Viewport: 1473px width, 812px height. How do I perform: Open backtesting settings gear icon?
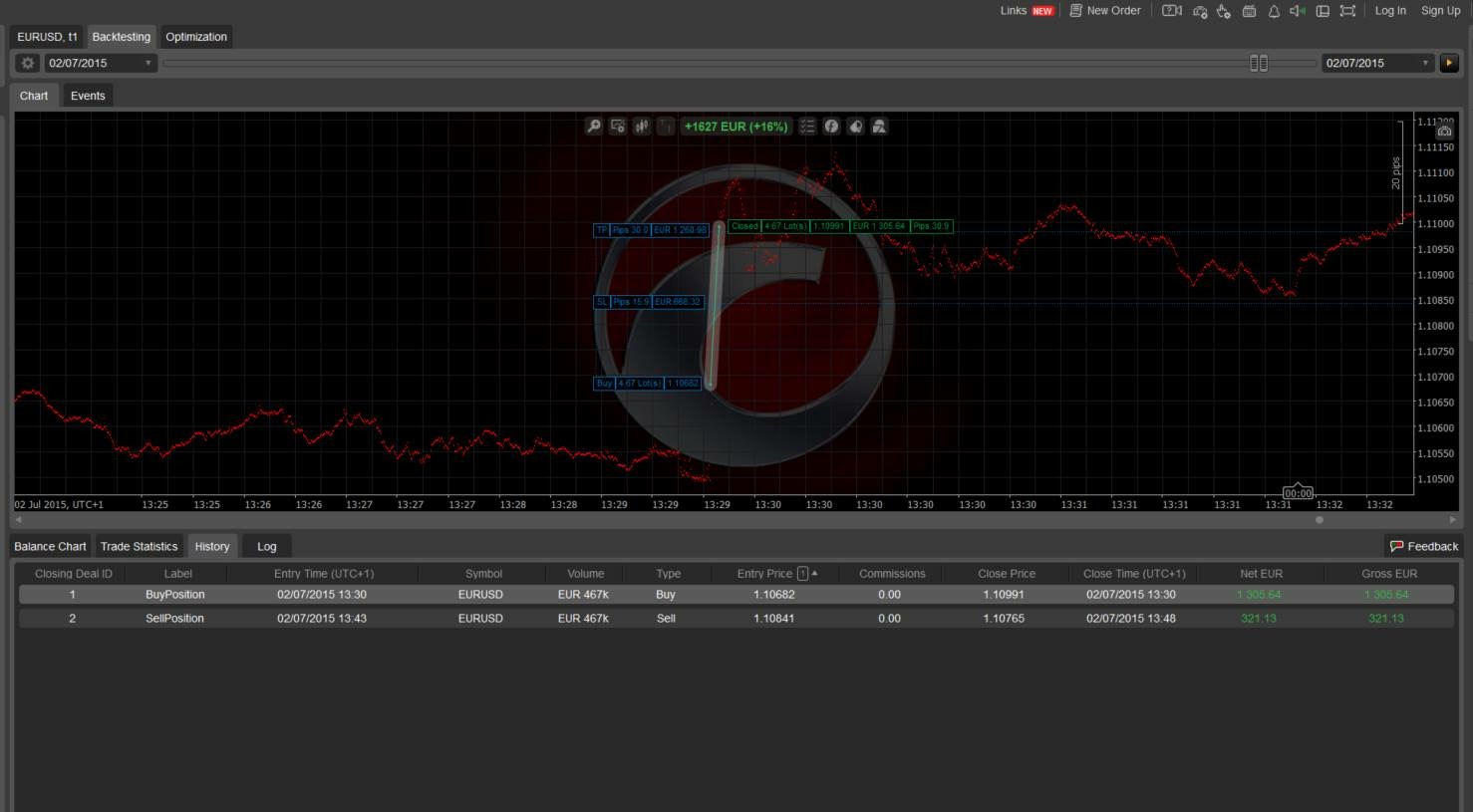click(28, 63)
